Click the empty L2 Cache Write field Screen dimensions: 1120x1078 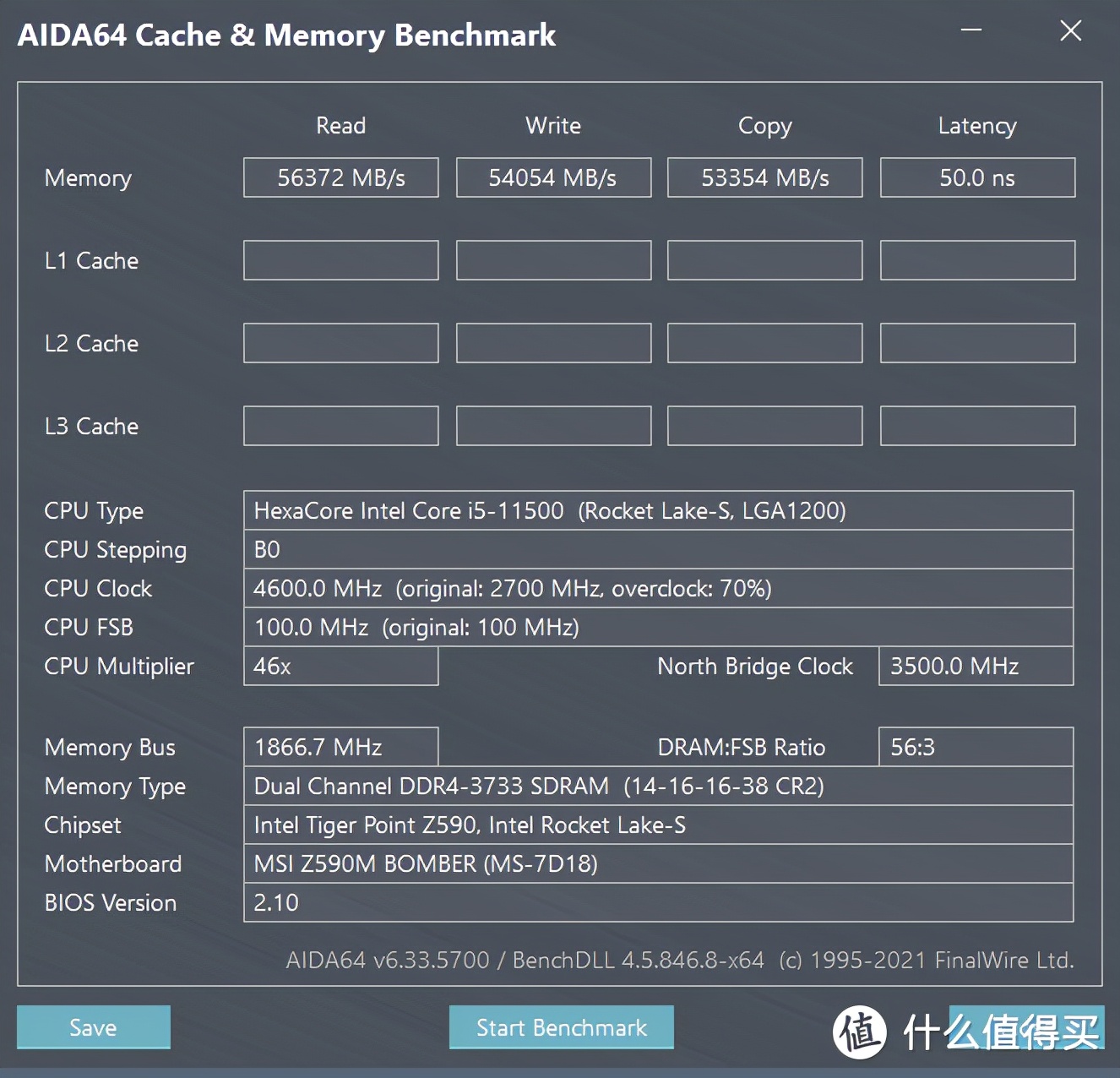click(x=553, y=343)
